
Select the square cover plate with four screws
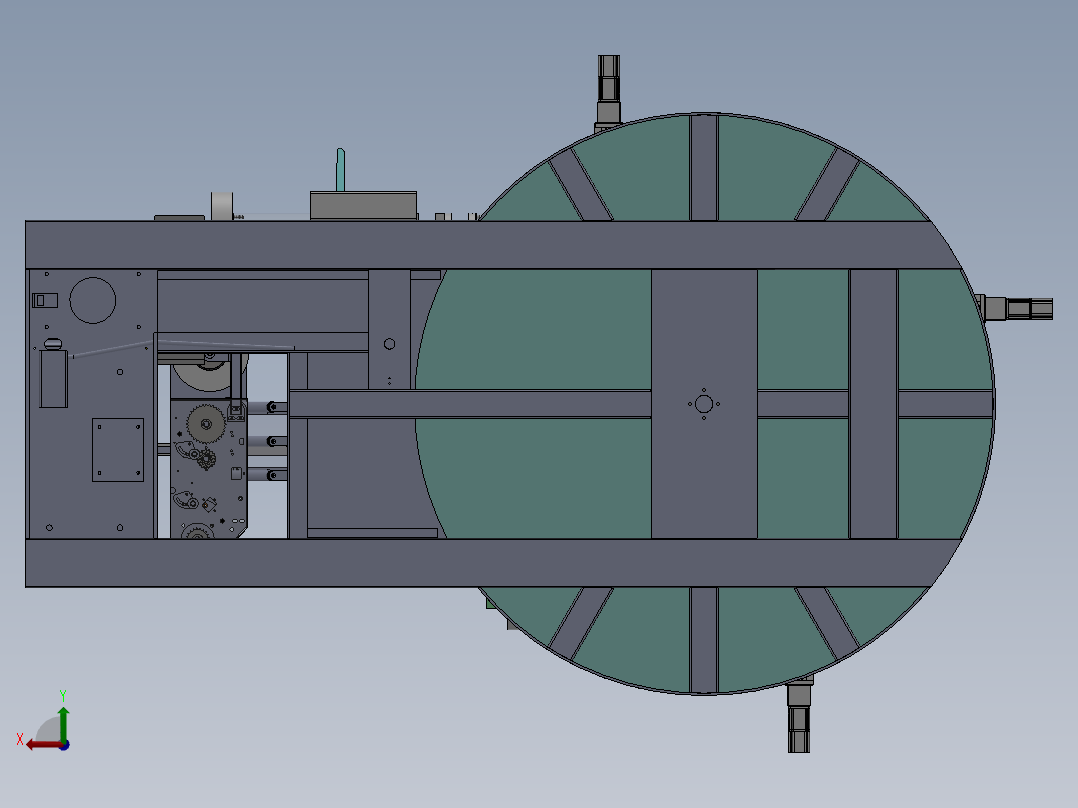(x=118, y=450)
